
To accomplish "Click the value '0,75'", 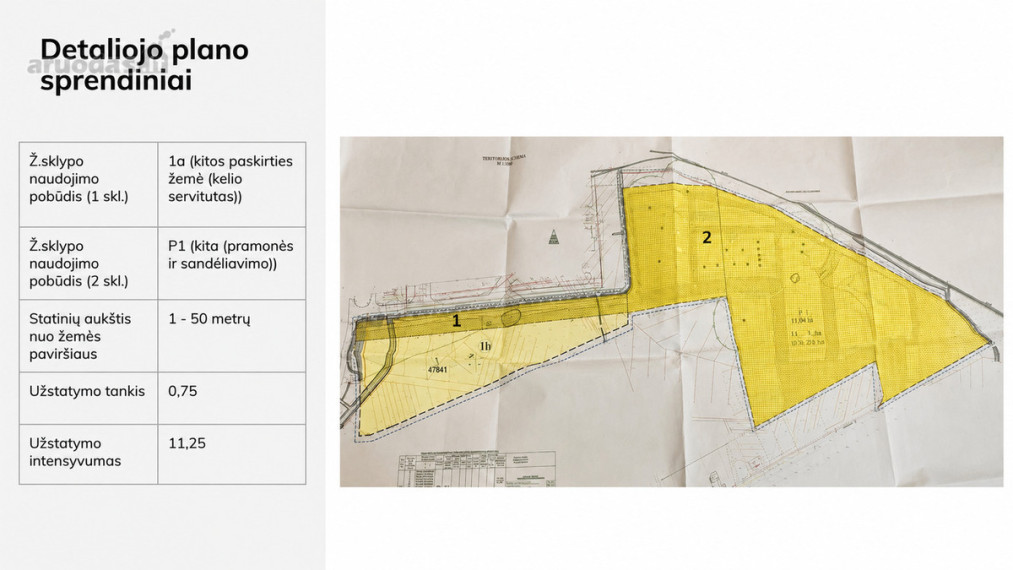I will pos(183,391).
